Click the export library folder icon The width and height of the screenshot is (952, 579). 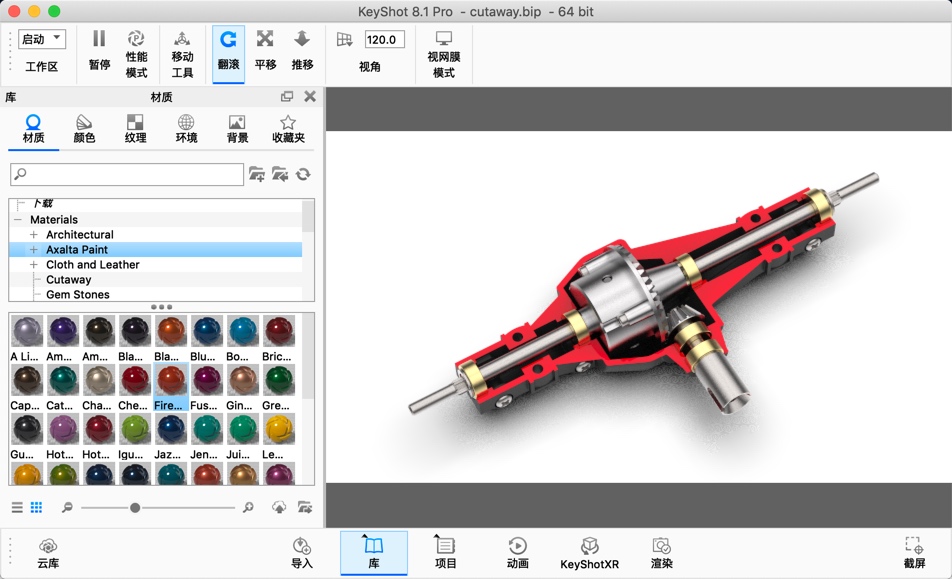pyautogui.click(x=305, y=507)
